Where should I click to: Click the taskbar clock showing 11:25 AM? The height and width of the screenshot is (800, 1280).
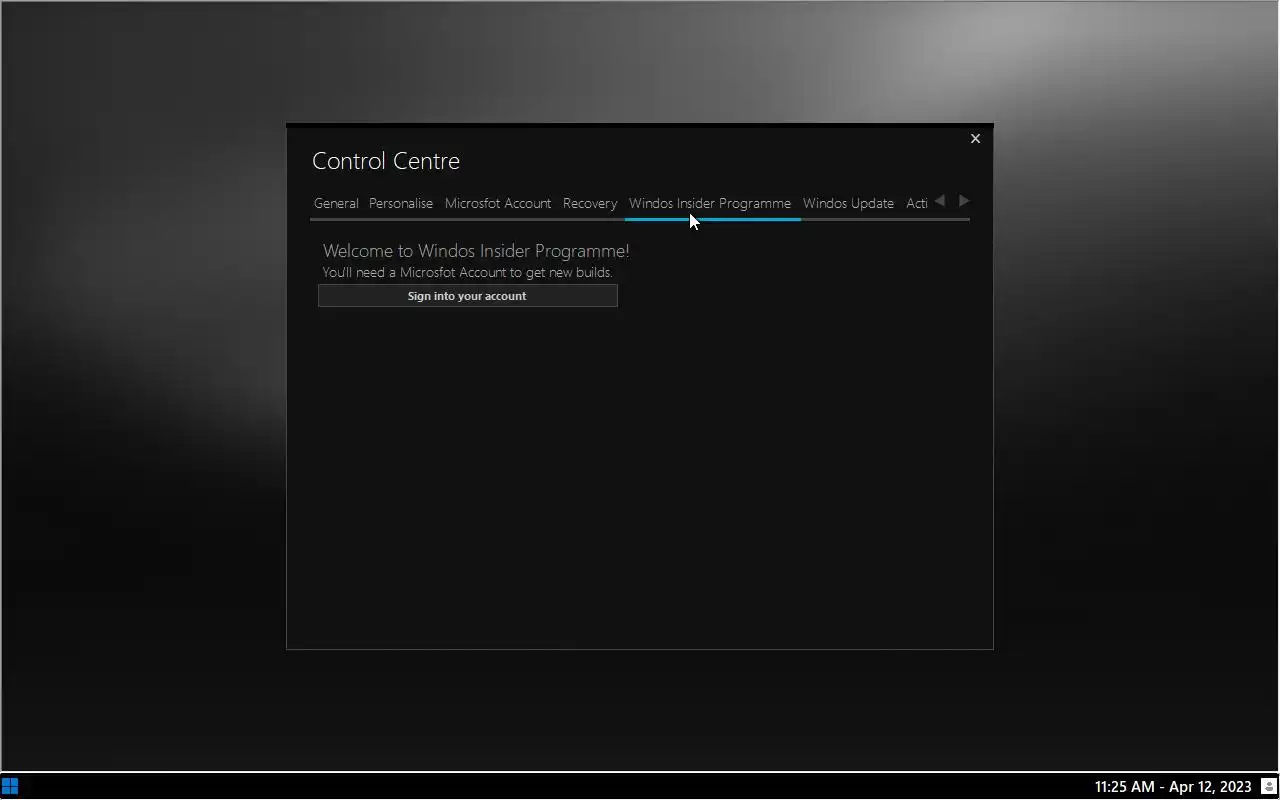pyautogui.click(x=1173, y=787)
